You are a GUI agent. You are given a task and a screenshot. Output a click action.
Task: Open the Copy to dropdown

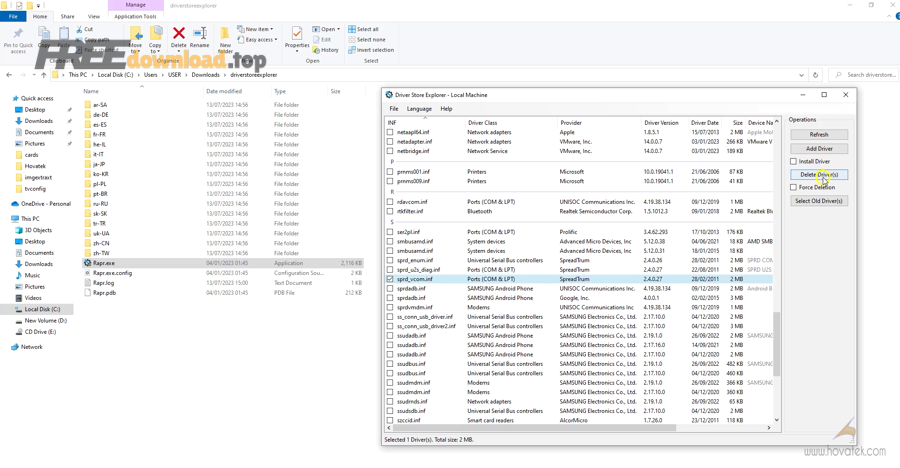tap(155, 48)
